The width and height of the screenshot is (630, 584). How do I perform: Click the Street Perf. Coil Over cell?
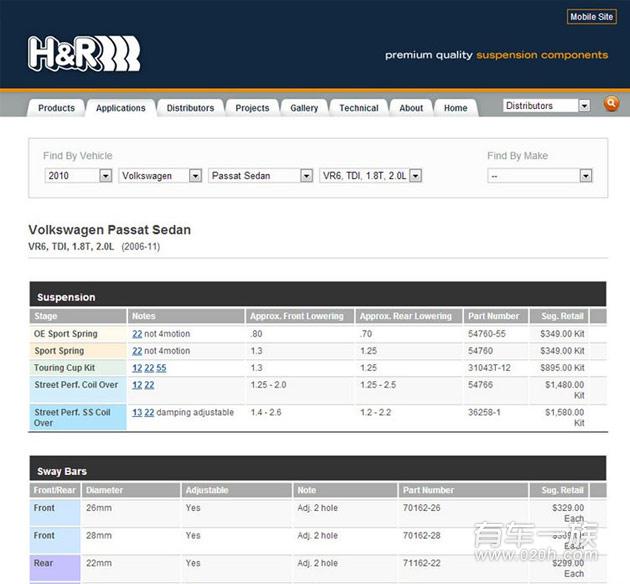[x=78, y=390]
